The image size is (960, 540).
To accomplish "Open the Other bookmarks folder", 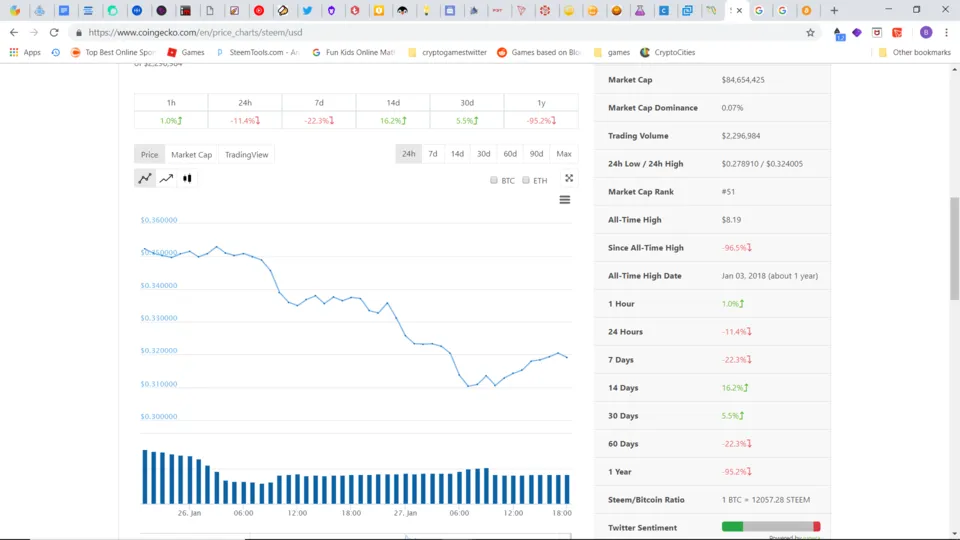I will click(914, 53).
